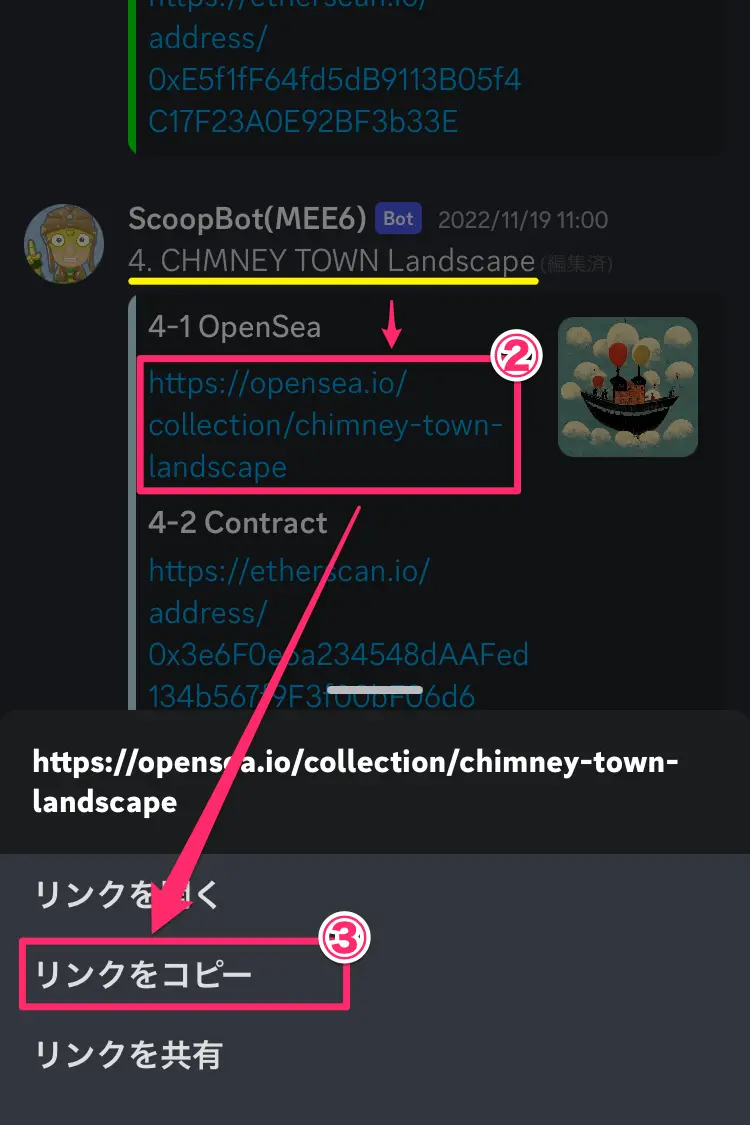Screen dimensions: 750x1125
Task: Tap the bold URL header in the bottom sheet
Action: (355, 782)
